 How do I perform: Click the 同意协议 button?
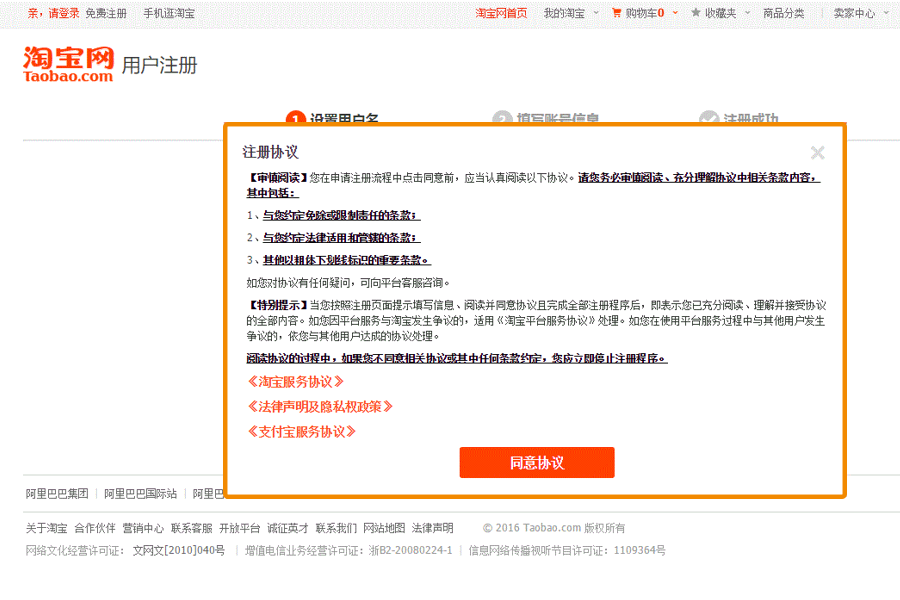coord(537,462)
